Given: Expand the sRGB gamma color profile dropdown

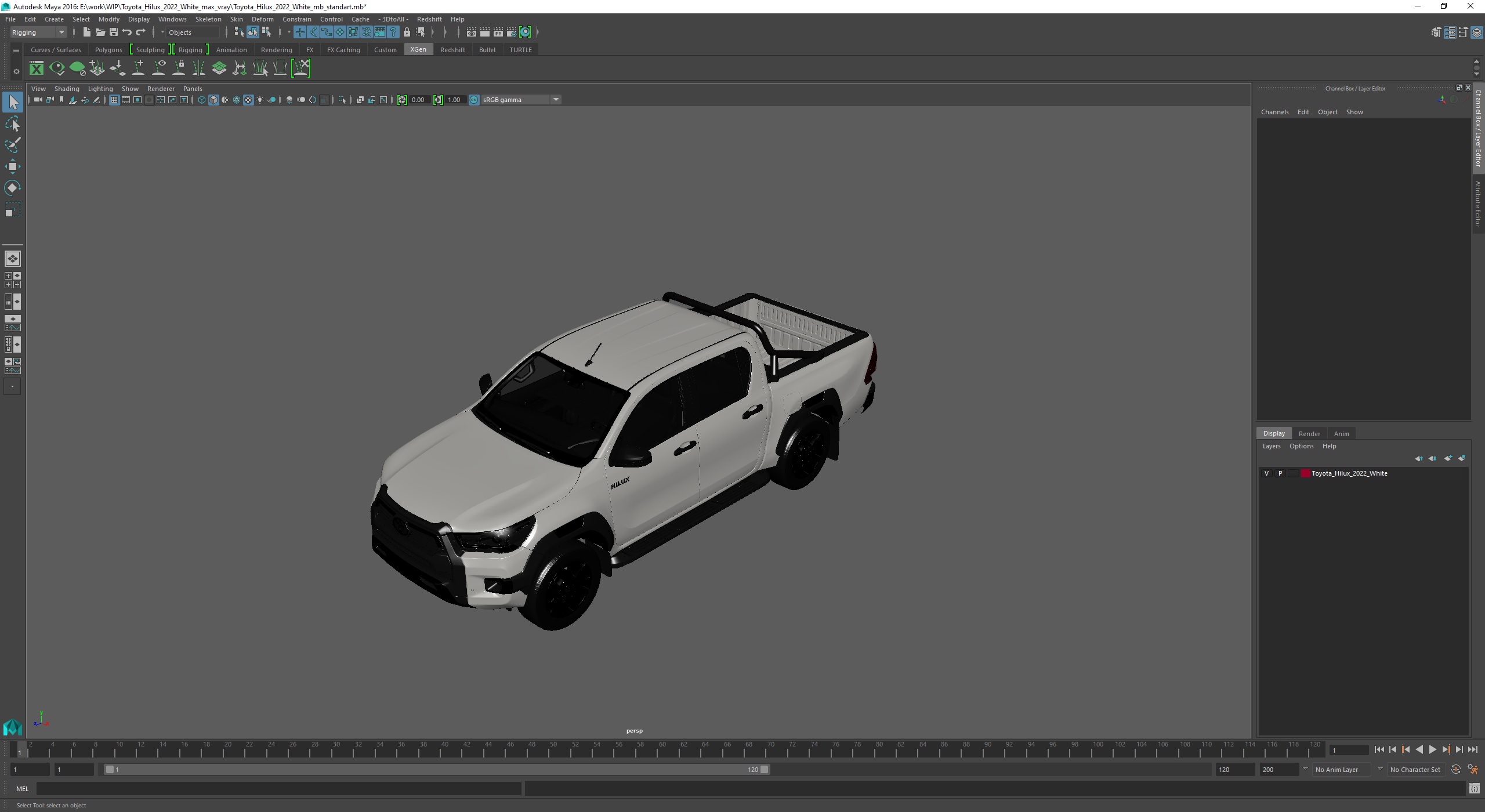Looking at the screenshot, I should click(x=556, y=99).
